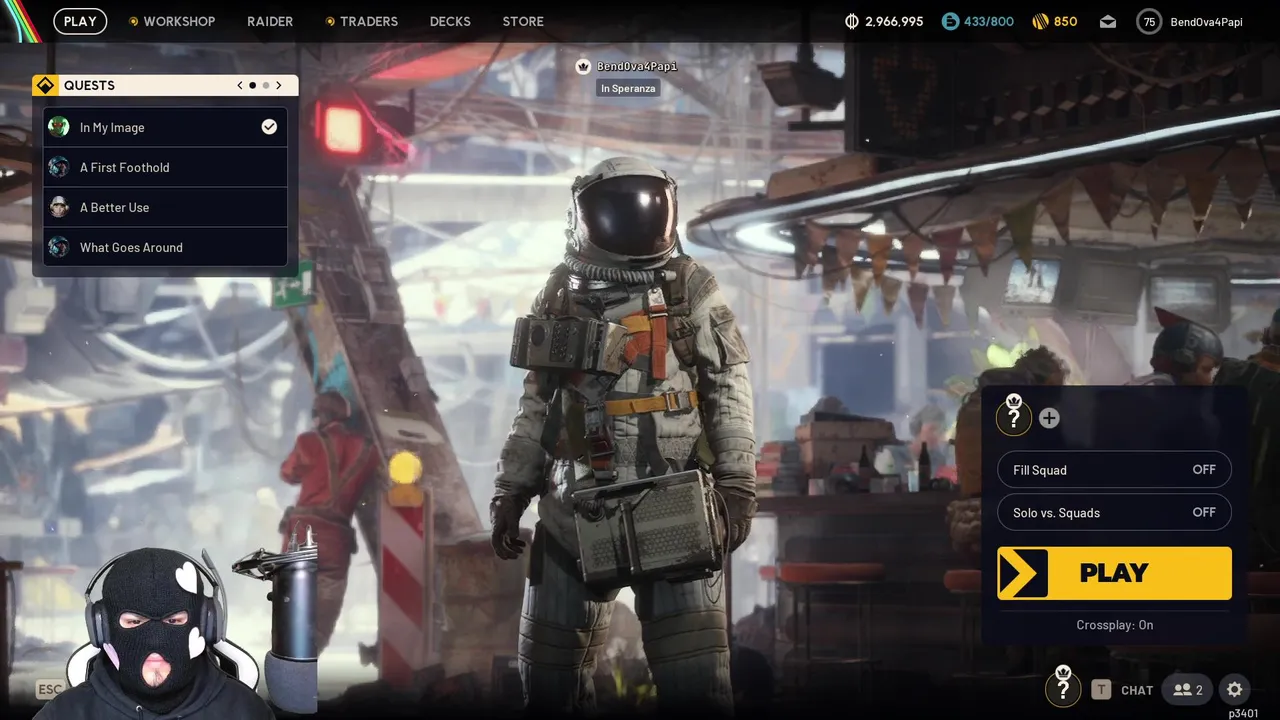Select the first quests page dot

(x=252, y=85)
